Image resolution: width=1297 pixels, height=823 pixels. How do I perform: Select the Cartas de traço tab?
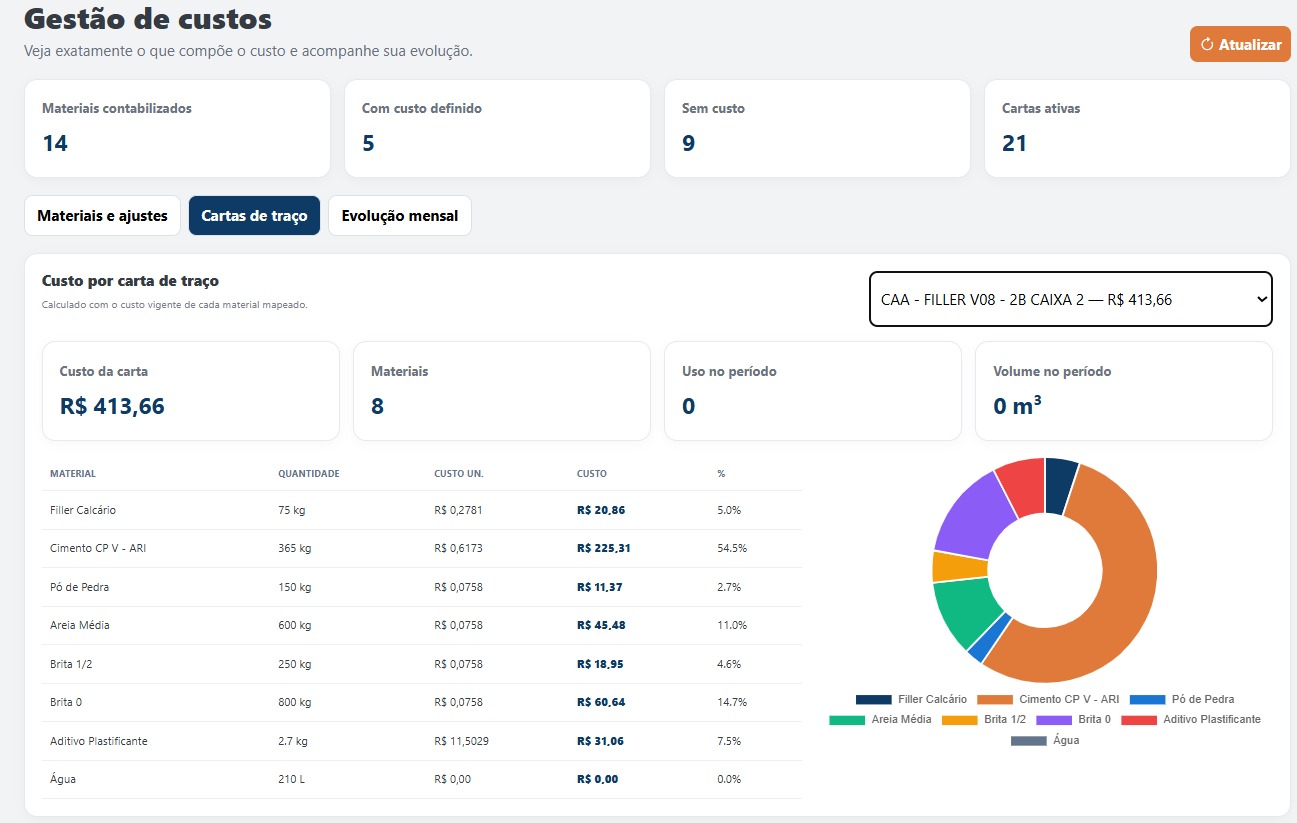pos(254,216)
